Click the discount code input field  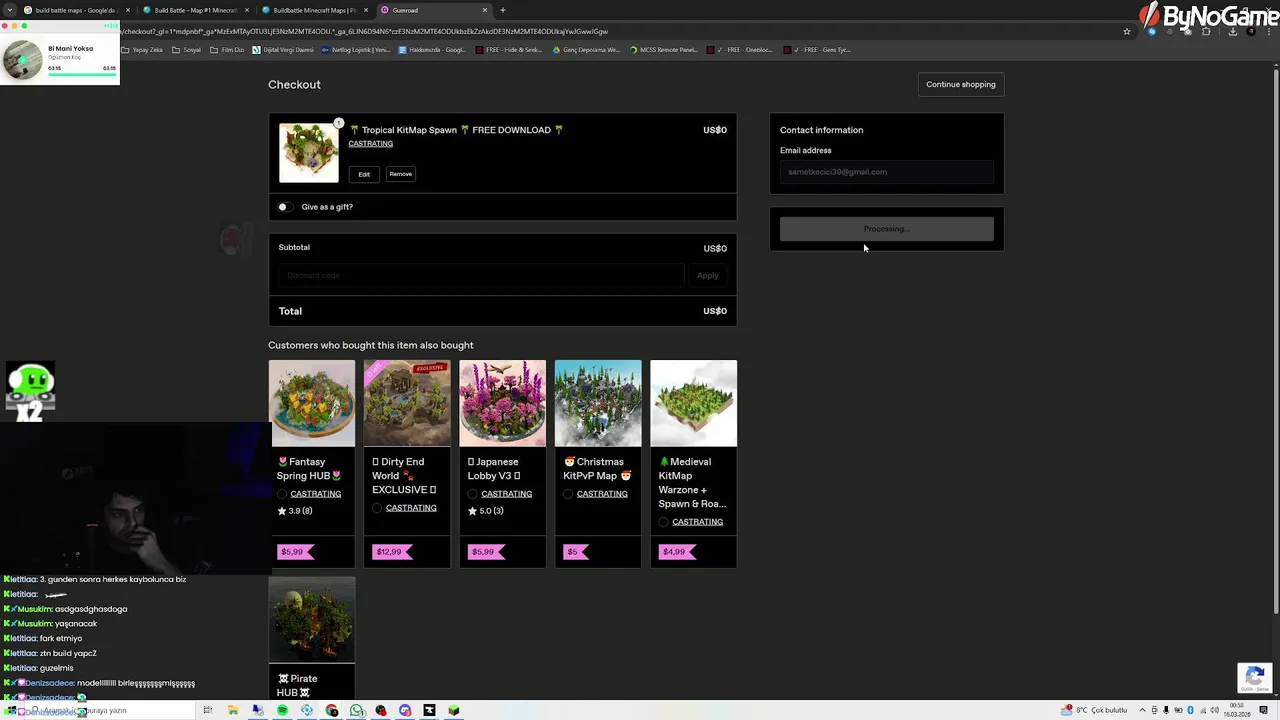click(481, 275)
